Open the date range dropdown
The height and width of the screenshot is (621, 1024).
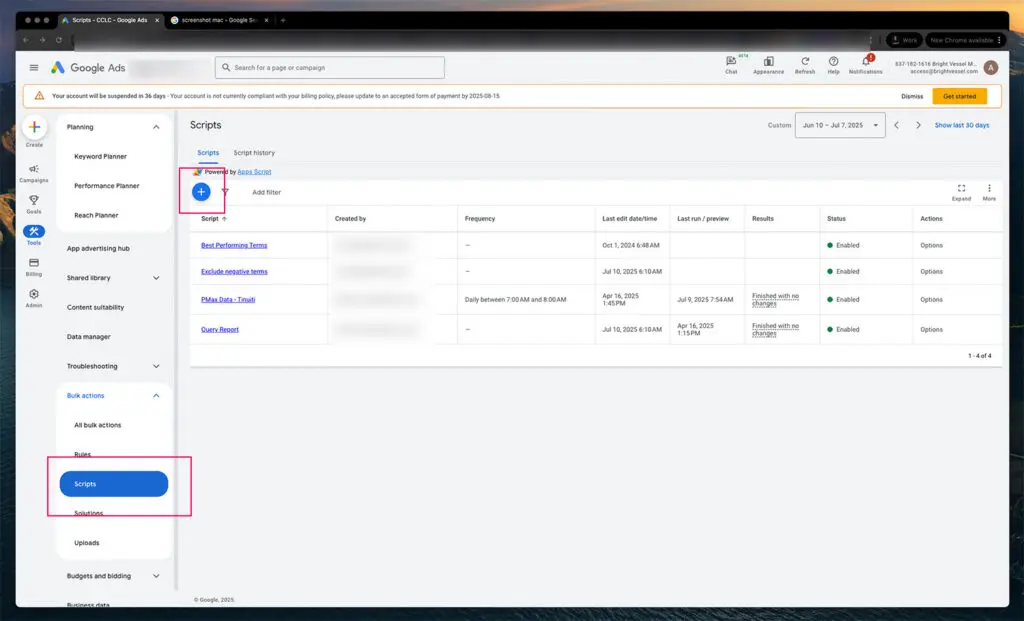point(840,125)
